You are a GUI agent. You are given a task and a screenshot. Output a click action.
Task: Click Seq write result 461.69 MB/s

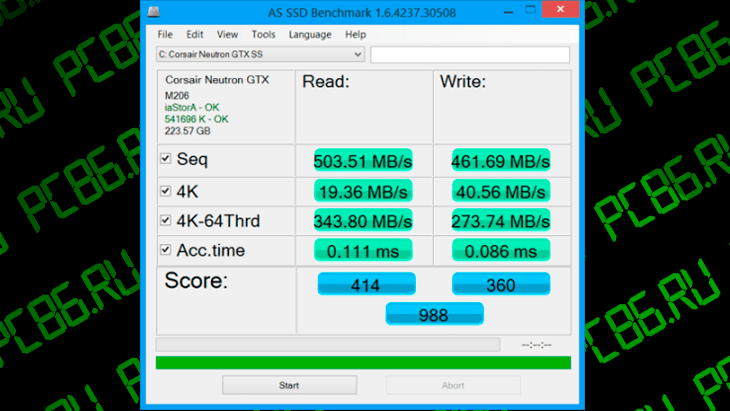pos(501,161)
